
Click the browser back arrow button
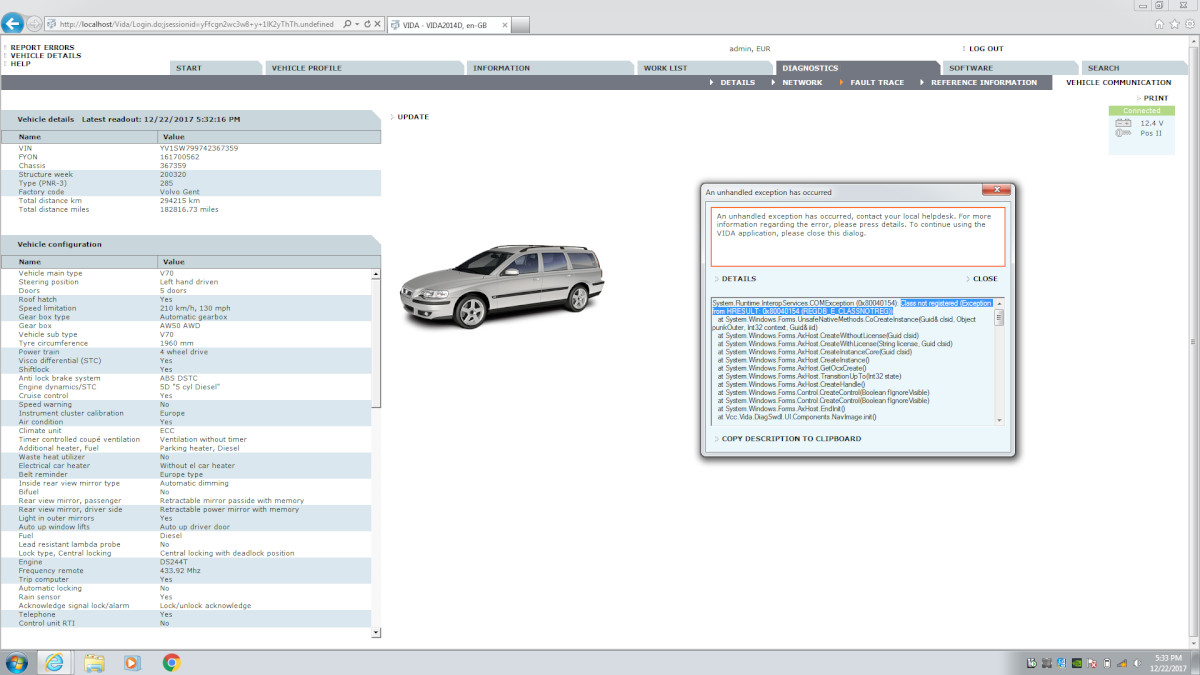(x=15, y=23)
